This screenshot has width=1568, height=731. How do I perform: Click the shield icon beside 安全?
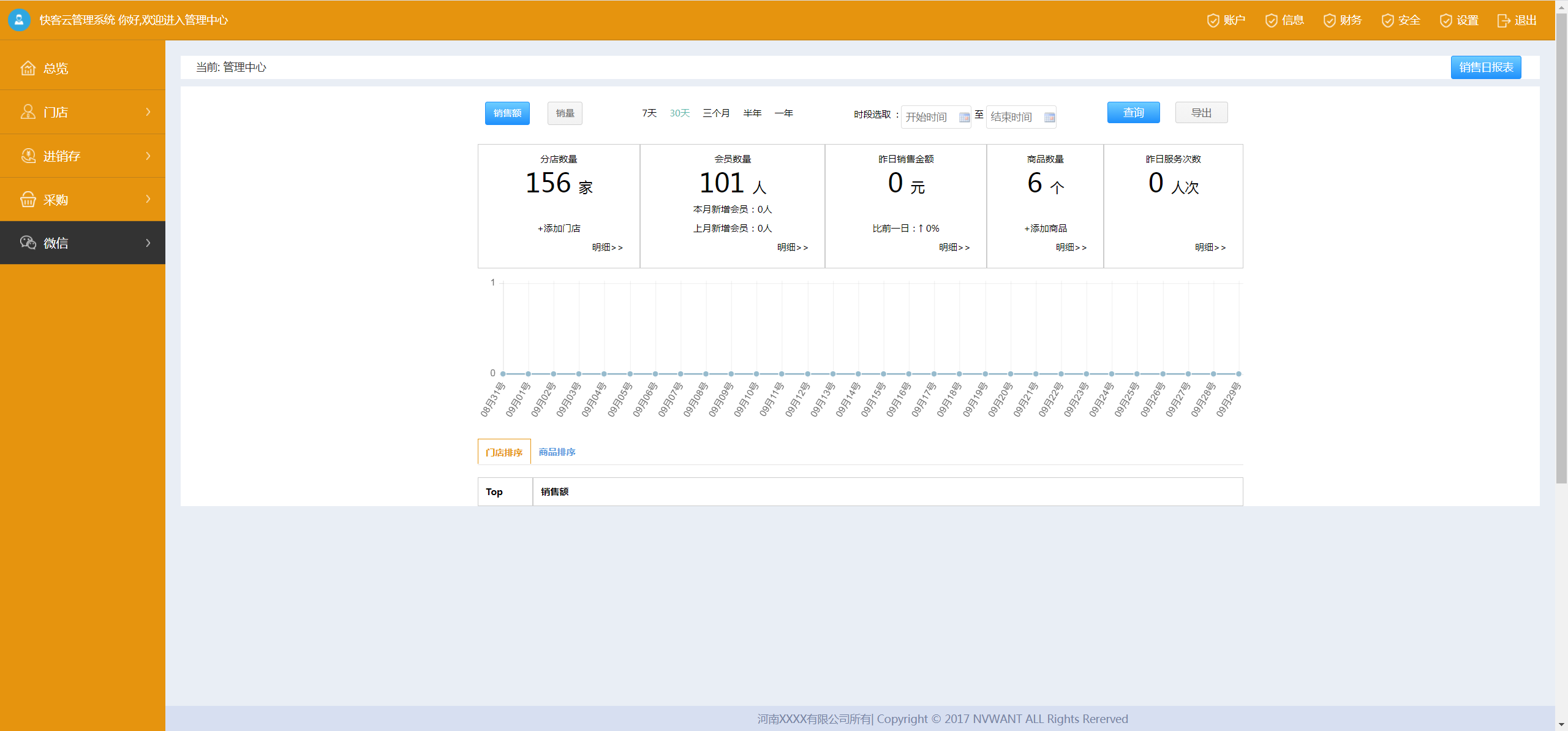pyautogui.click(x=1388, y=20)
